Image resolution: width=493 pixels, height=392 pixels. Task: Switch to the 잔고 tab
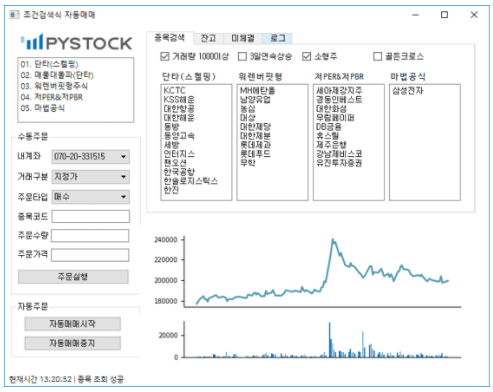tap(208, 38)
